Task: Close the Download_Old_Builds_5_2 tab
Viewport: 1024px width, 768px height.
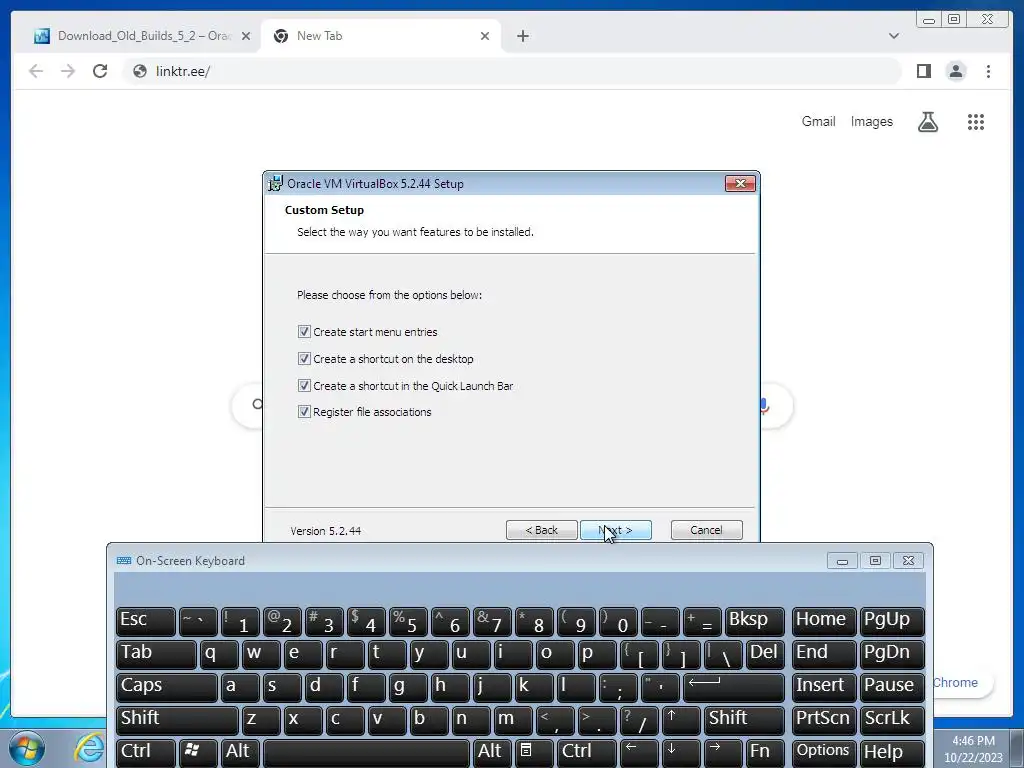Action: pos(246,36)
